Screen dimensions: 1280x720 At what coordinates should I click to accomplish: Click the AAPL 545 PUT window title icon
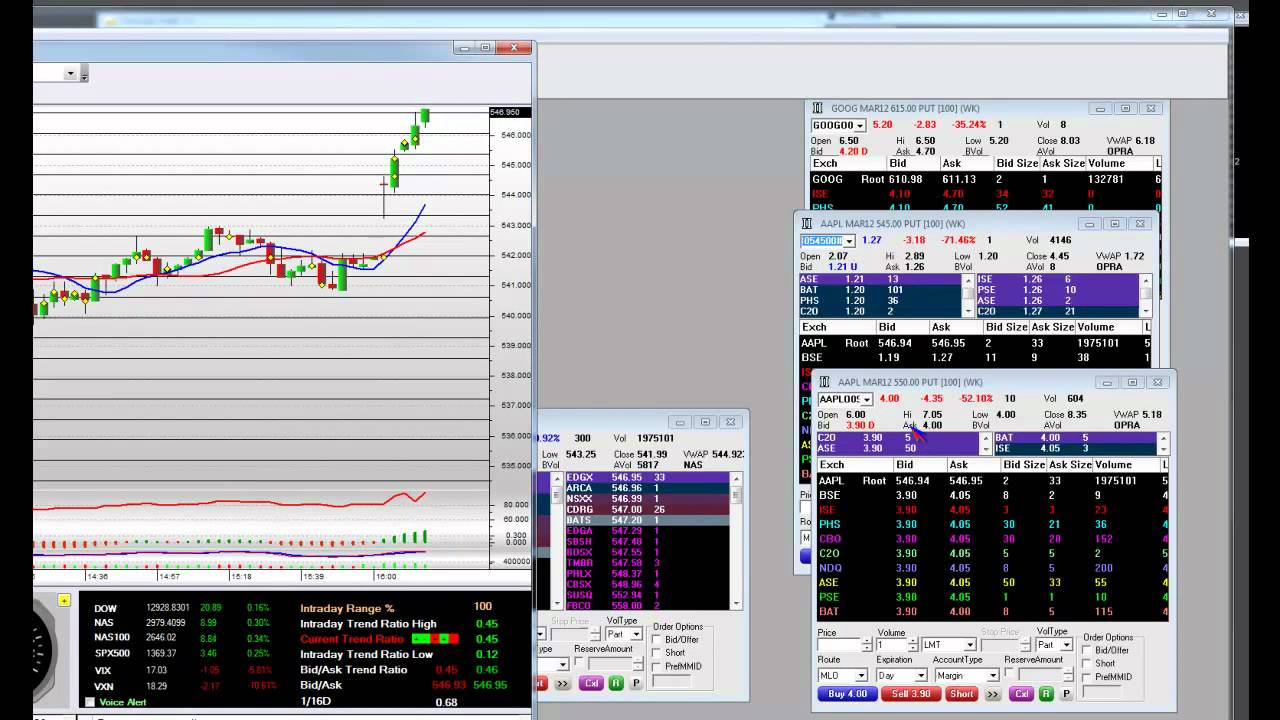807,224
